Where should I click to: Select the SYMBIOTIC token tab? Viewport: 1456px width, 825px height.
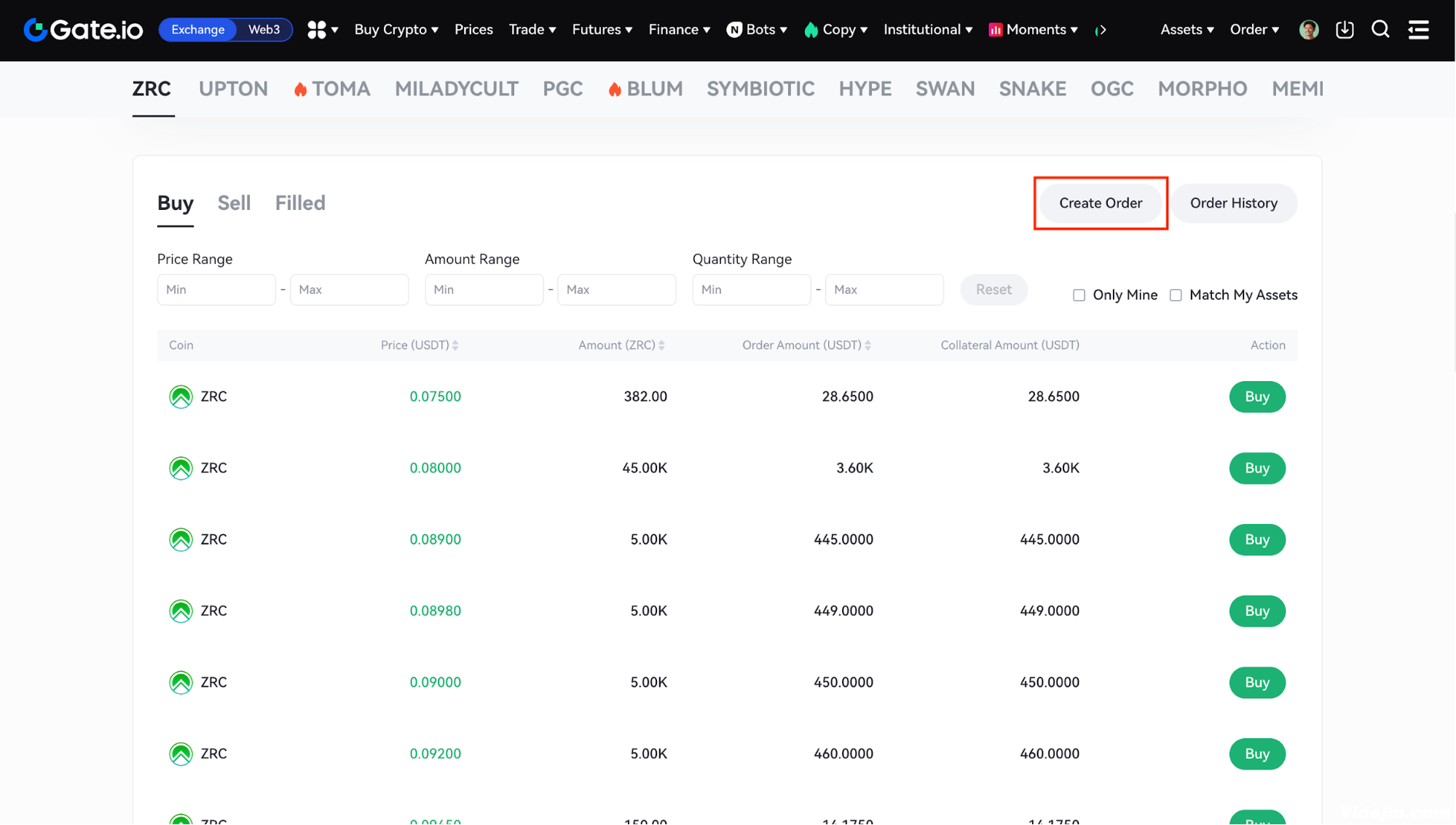[x=760, y=89]
